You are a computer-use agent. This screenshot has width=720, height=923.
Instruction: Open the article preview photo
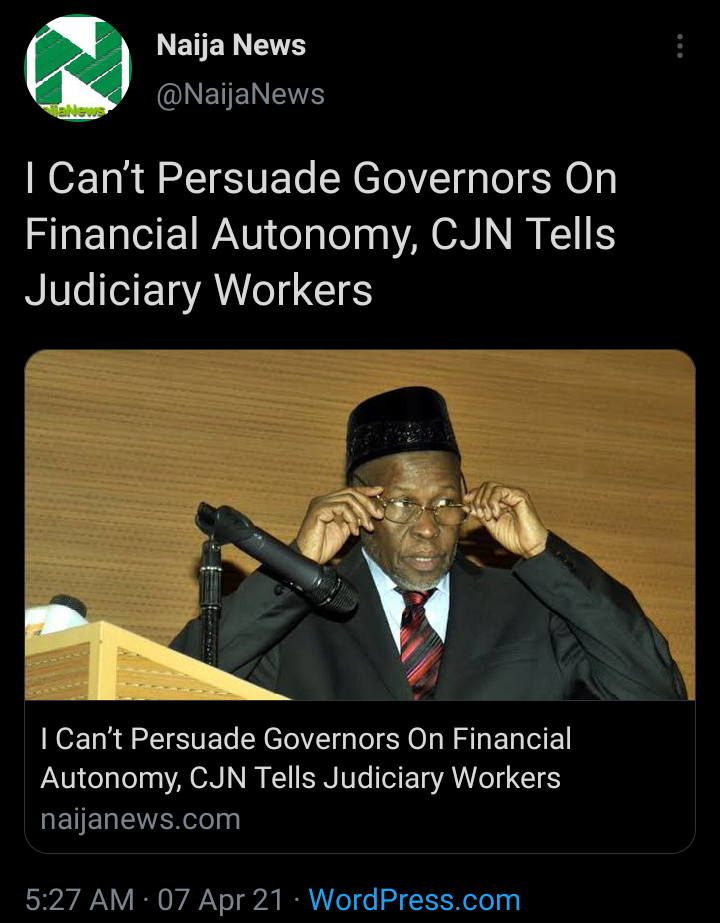pos(360,524)
